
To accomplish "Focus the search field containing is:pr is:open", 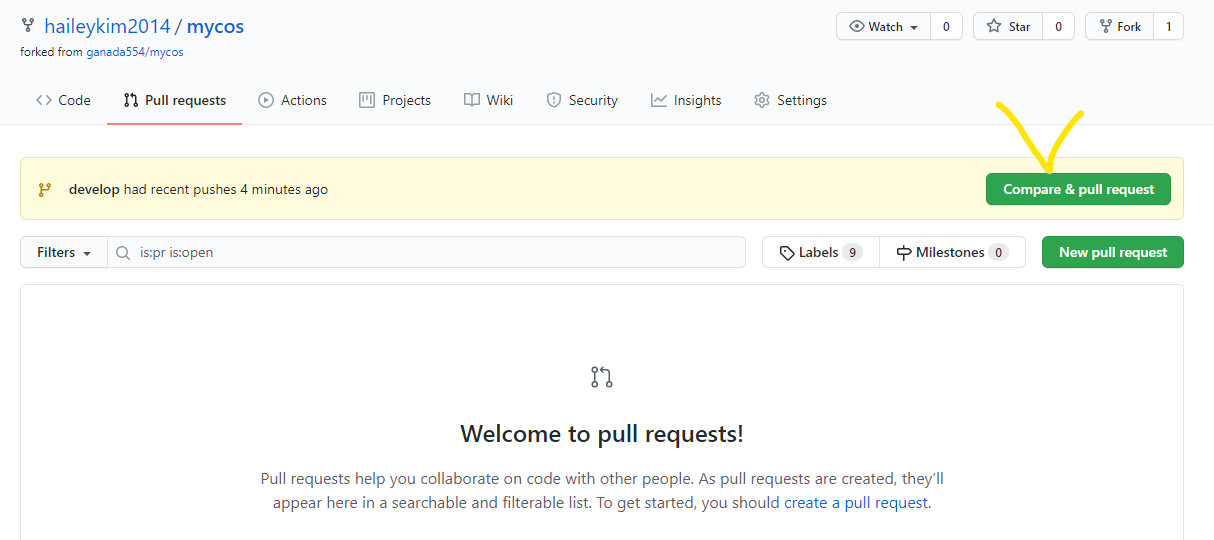I will click(427, 252).
